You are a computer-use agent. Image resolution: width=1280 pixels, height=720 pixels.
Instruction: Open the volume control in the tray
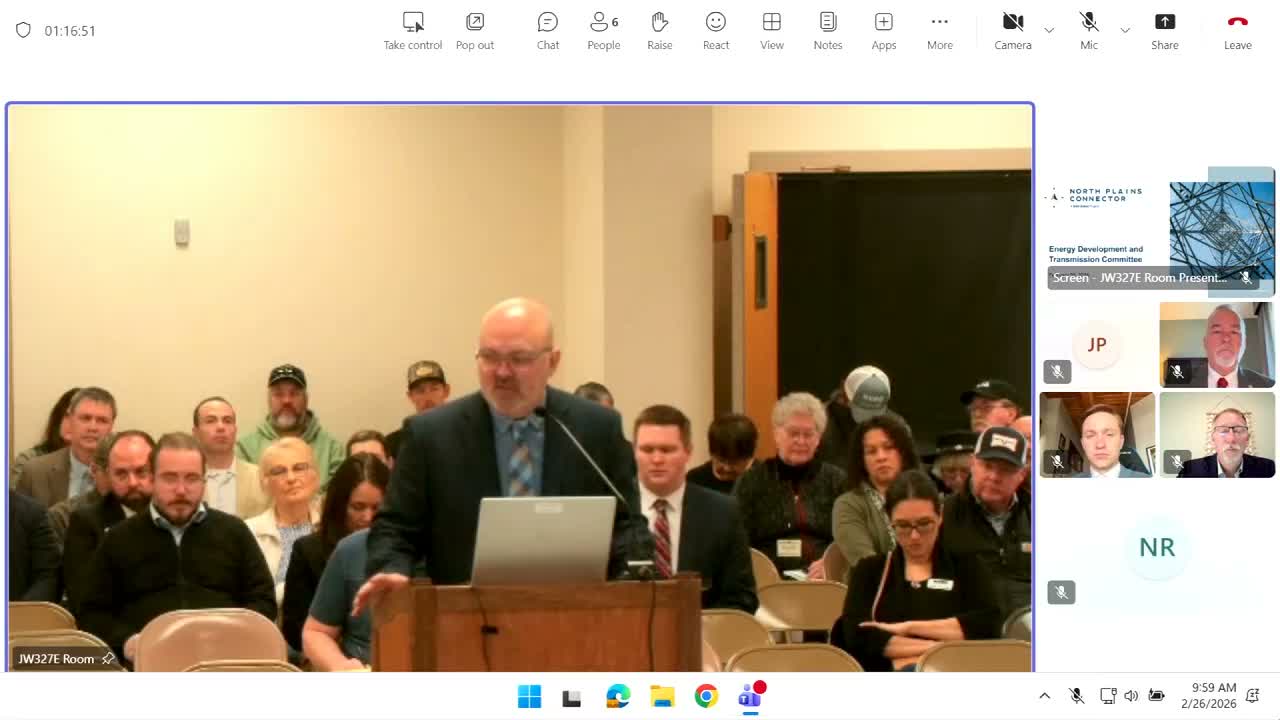pyautogui.click(x=1131, y=696)
